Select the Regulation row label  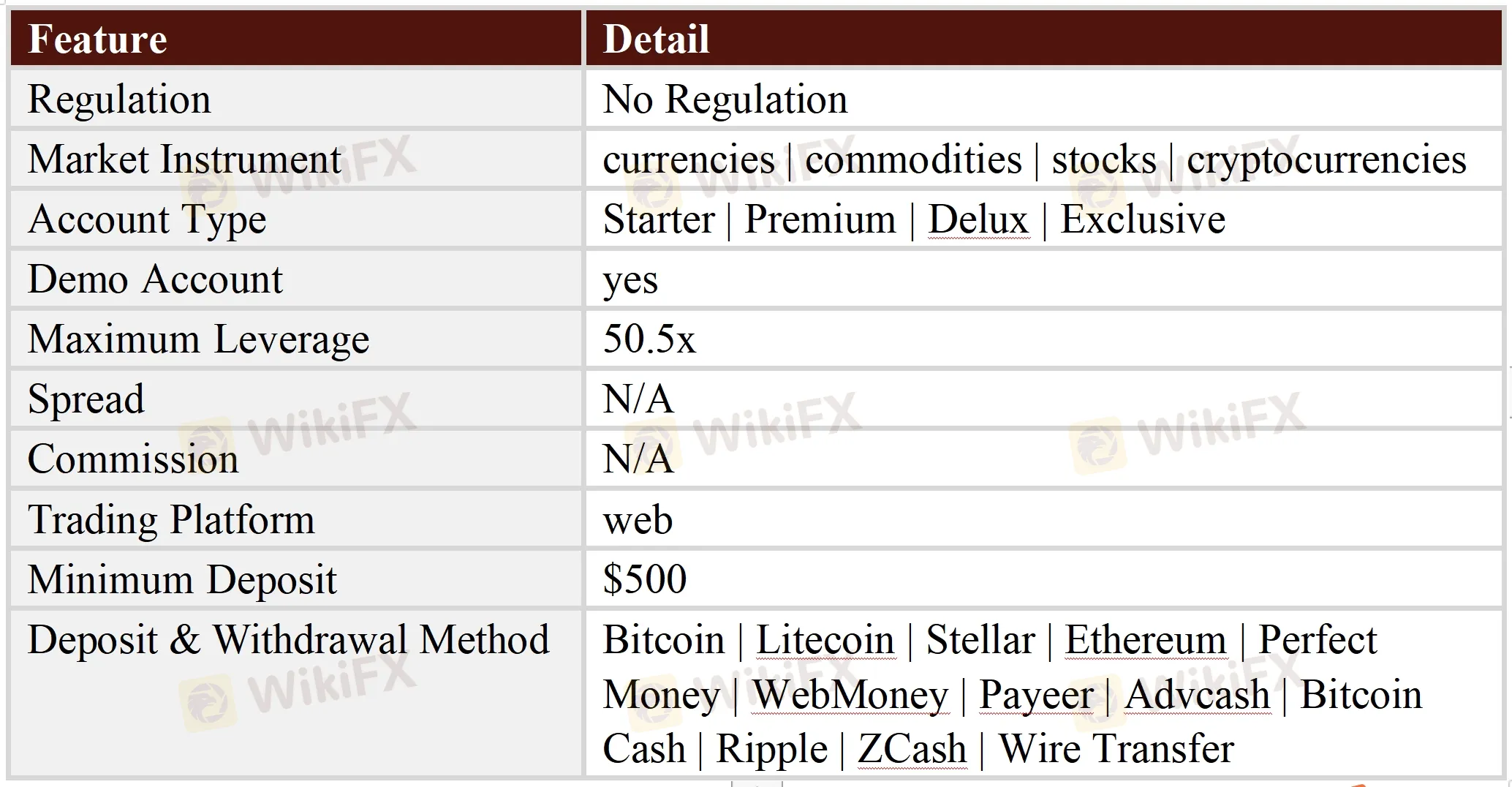point(119,99)
